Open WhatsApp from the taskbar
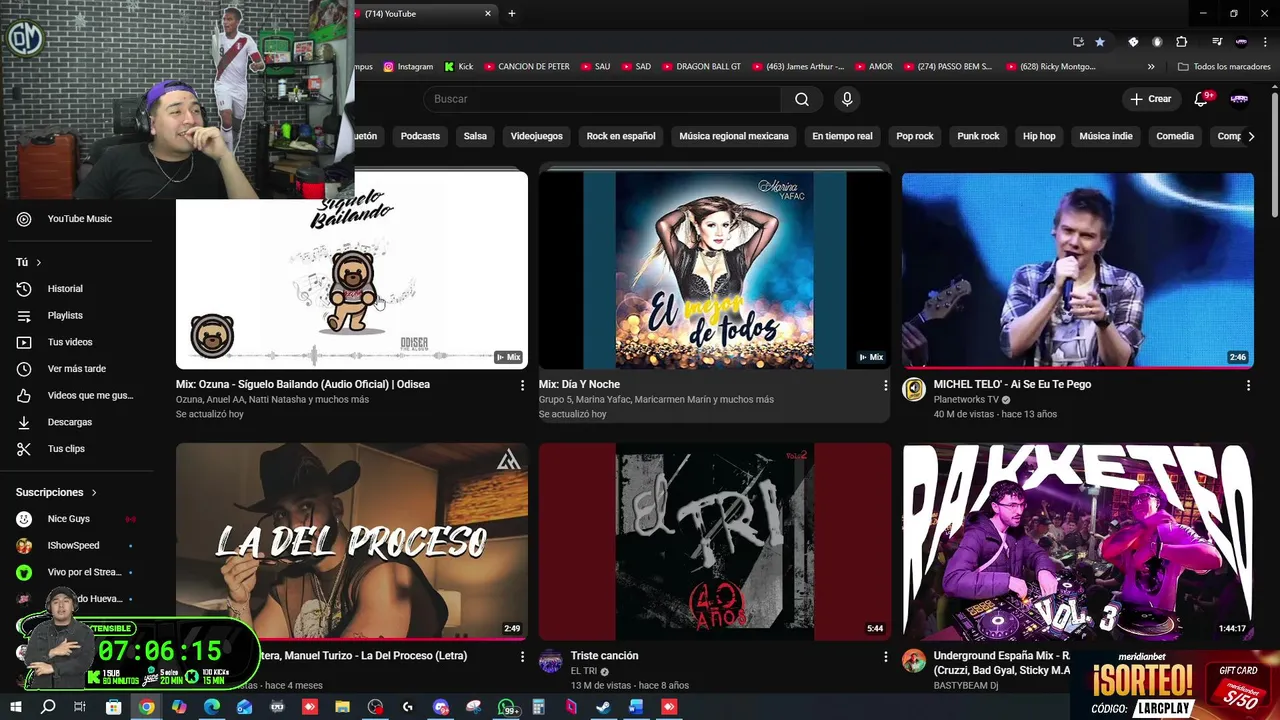The width and height of the screenshot is (1280, 720). [507, 707]
